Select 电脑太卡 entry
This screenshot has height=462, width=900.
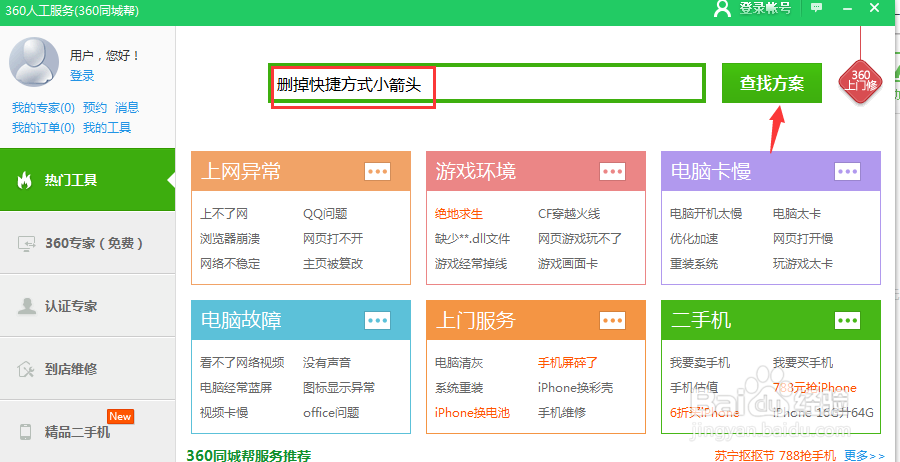797,214
